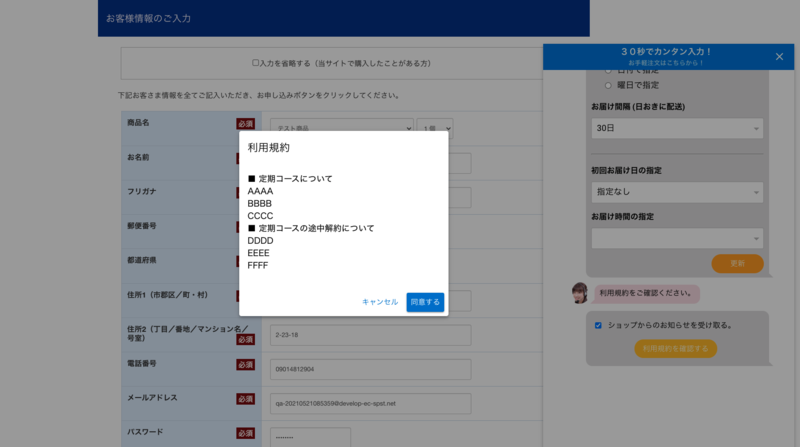
Task: Check the 入力を省略する checkbox
Action: click(256, 63)
